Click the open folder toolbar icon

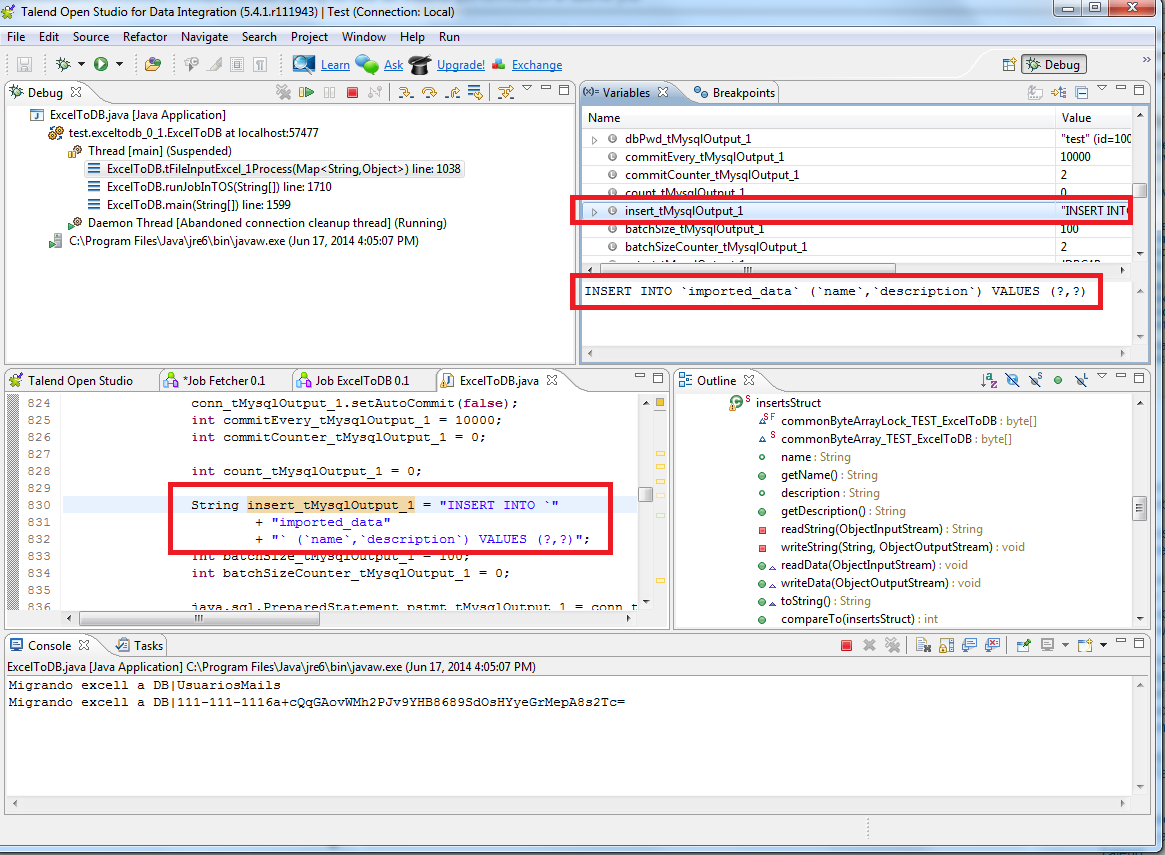click(x=153, y=65)
